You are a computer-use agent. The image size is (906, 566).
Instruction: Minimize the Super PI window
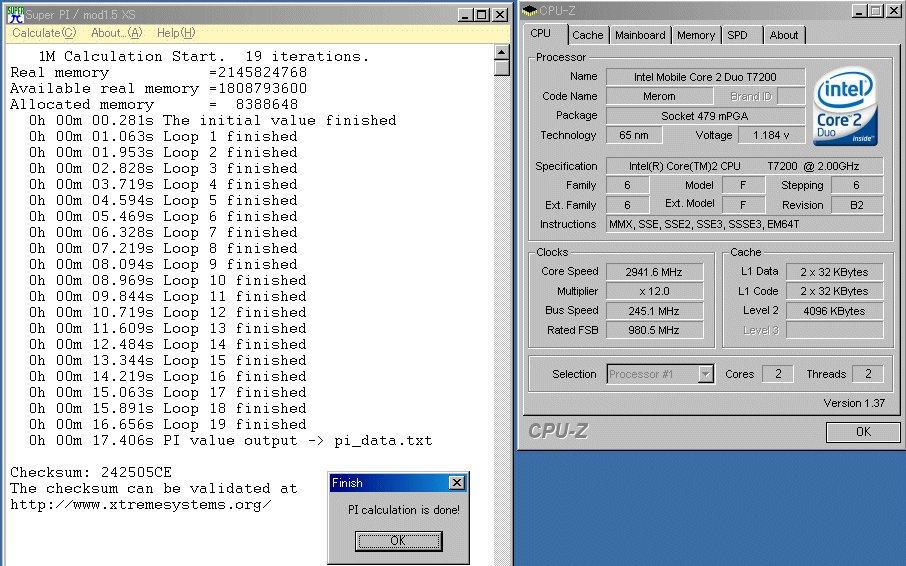466,15
